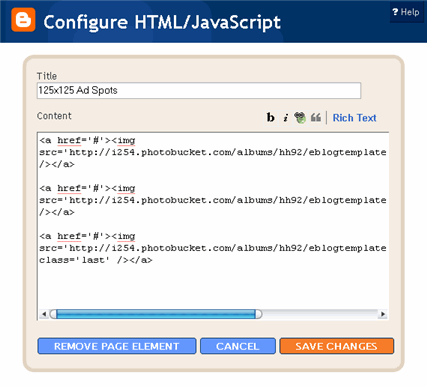The width and height of the screenshot is (427, 387).
Task: Apply italic formatting with the i icon
Action: pos(286,117)
